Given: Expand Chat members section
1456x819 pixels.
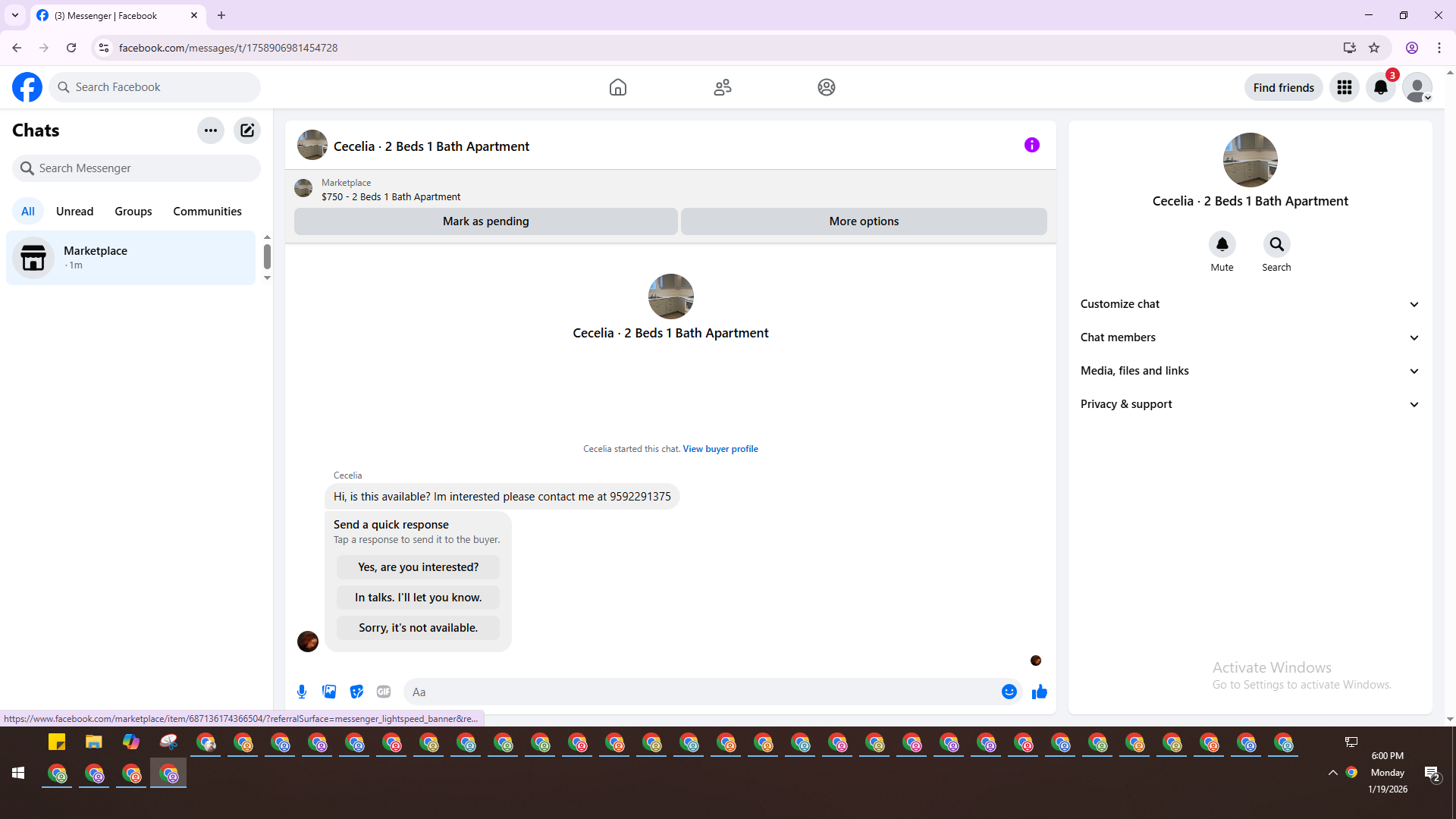Looking at the screenshot, I should (1249, 337).
